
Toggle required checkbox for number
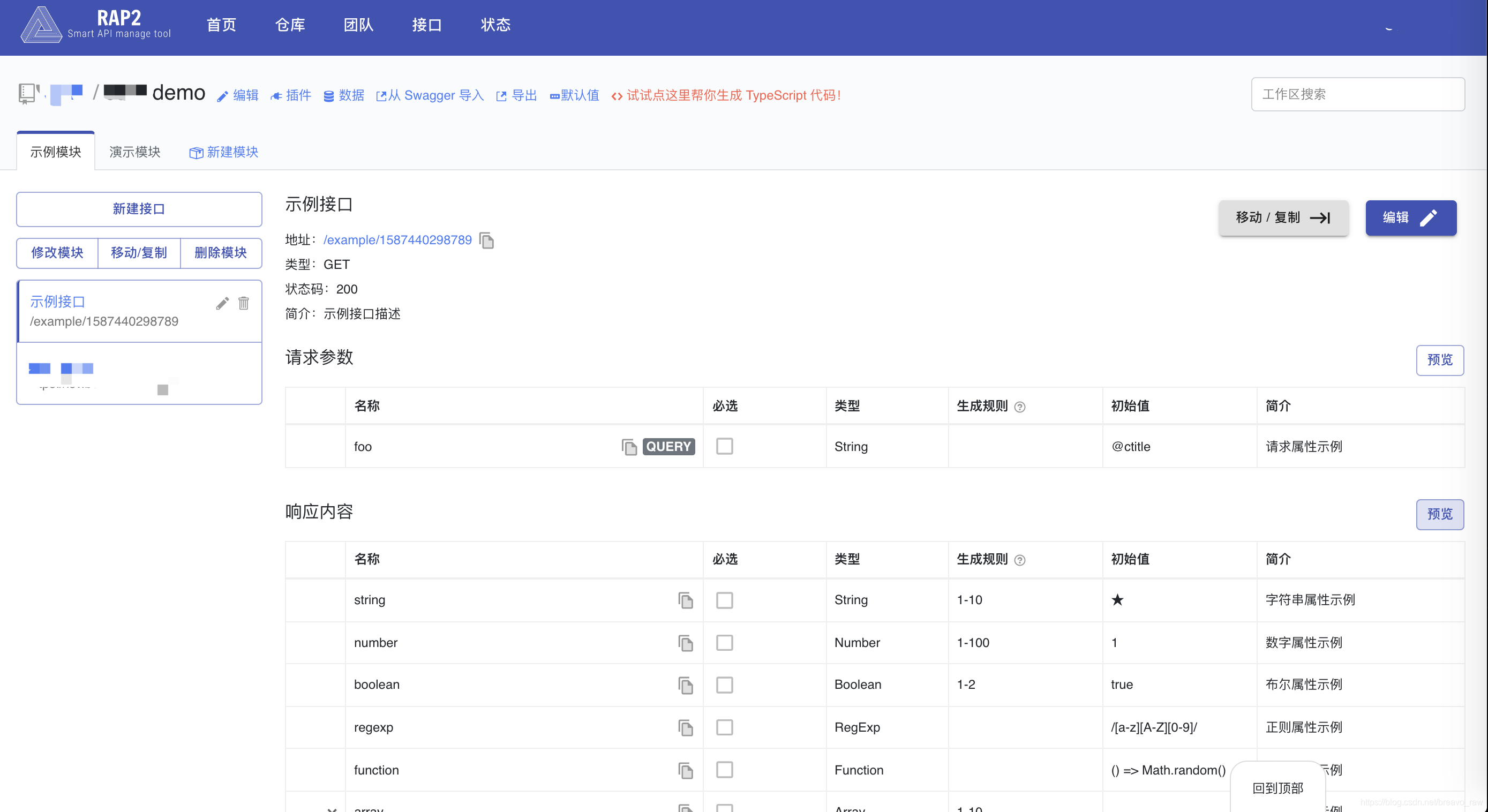pyautogui.click(x=724, y=643)
